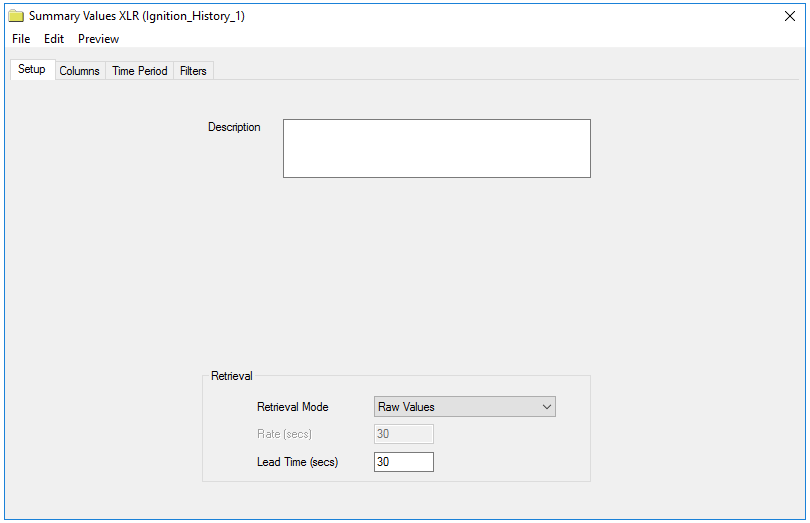
Task: Click the disabled Rate (secs) field
Action: click(x=403, y=434)
